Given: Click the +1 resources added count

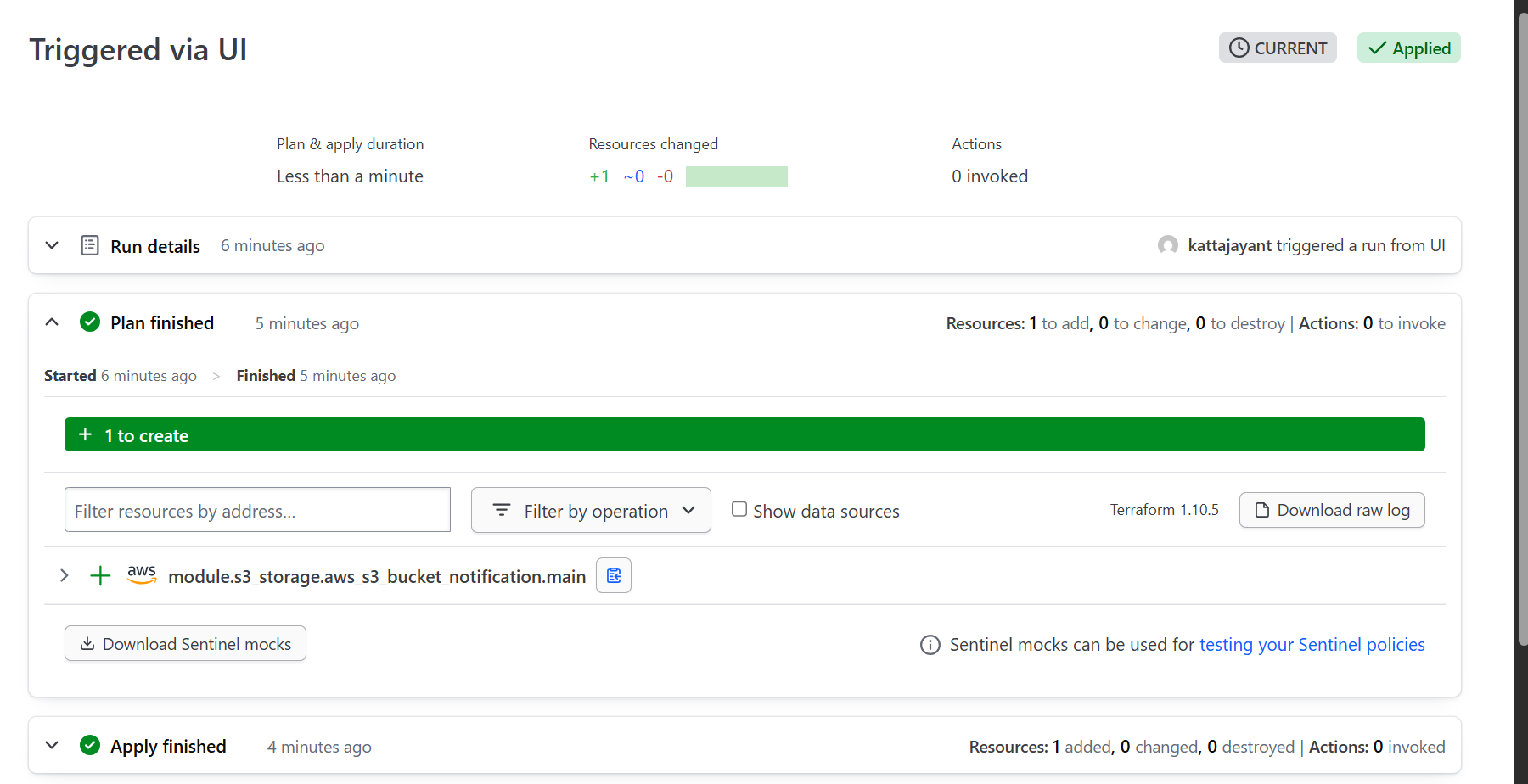Looking at the screenshot, I should [599, 176].
